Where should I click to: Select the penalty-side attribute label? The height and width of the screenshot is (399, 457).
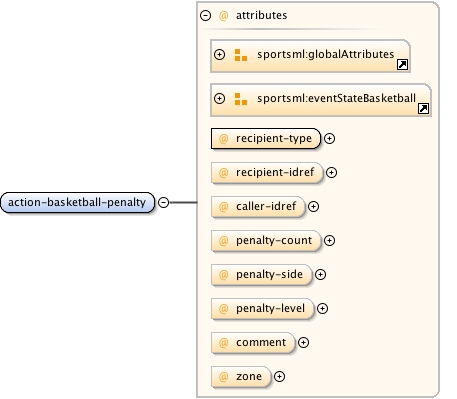(269, 274)
